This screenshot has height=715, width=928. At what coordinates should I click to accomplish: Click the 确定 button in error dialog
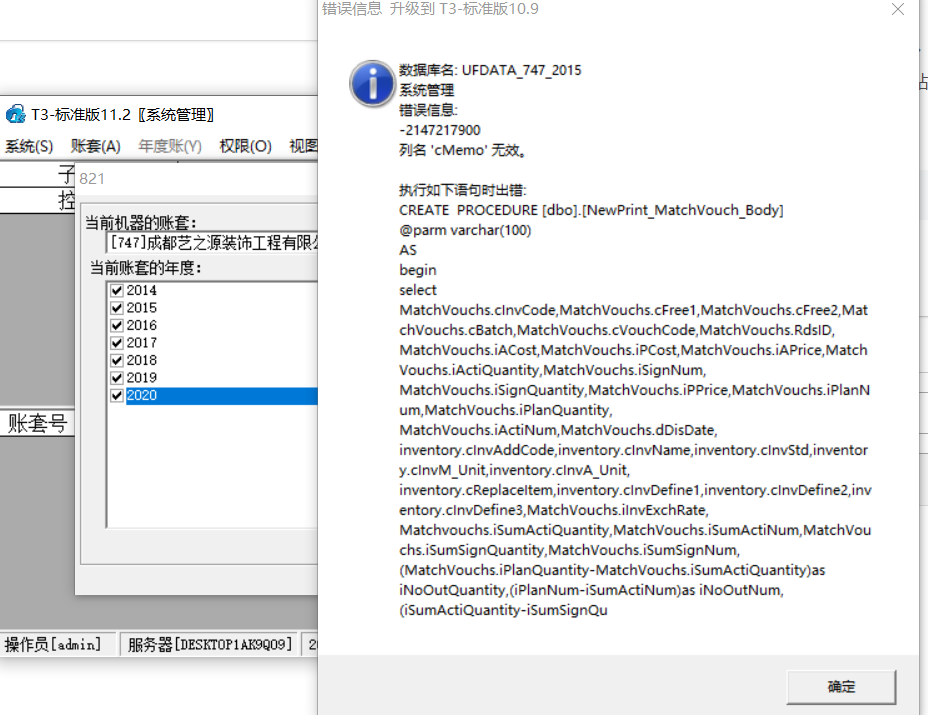click(x=841, y=687)
